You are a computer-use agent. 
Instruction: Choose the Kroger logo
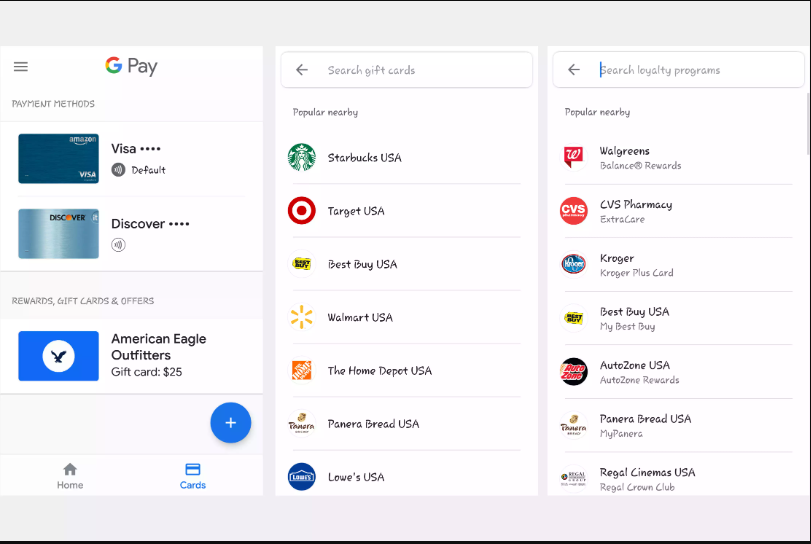574,264
